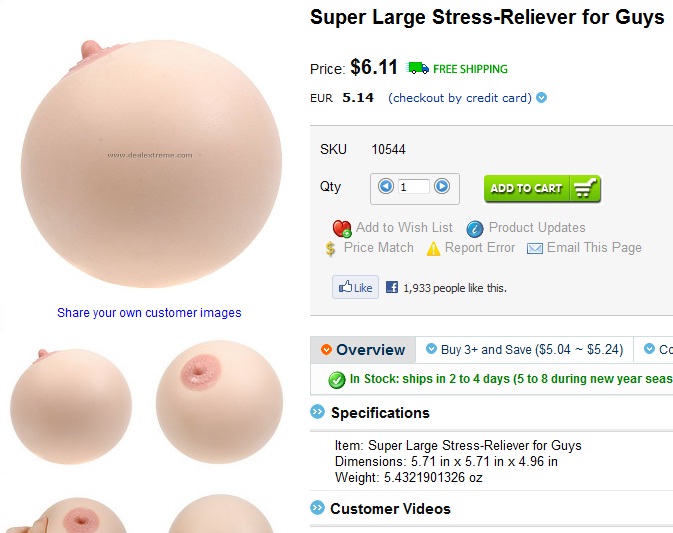673x533 pixels.
Task: Click the green In Stock checkmark icon
Action: click(x=336, y=380)
